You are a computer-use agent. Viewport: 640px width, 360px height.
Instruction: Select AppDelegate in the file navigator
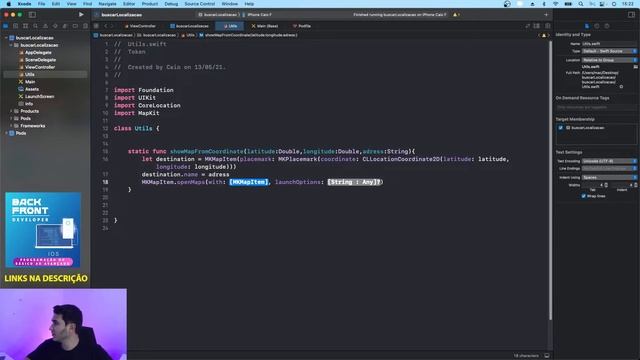[x=38, y=52]
